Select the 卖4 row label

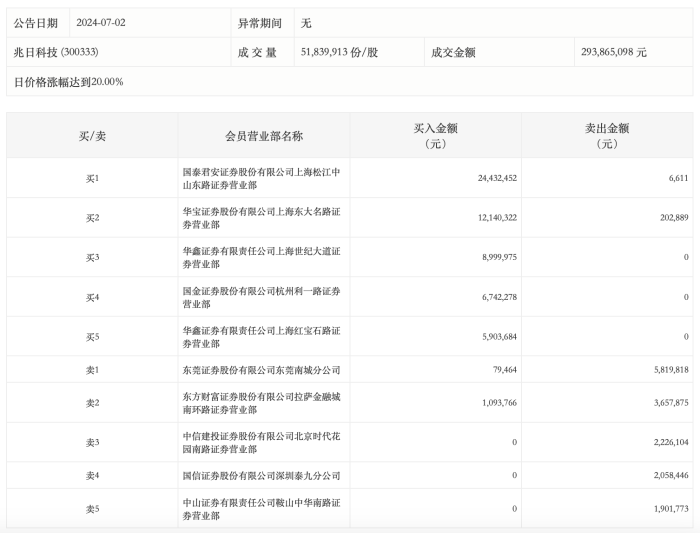pyautogui.click(x=92, y=475)
